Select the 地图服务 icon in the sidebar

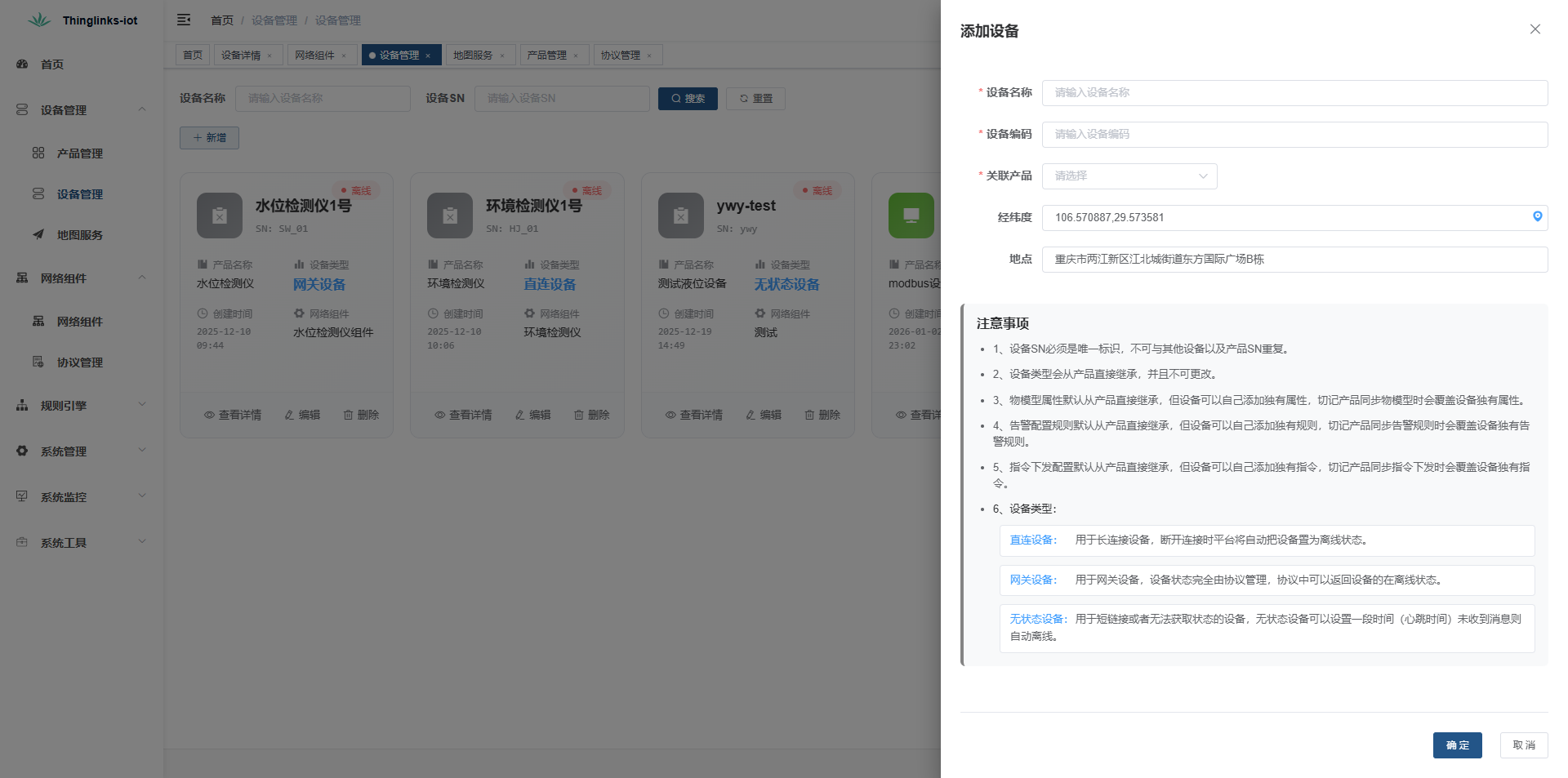[38, 235]
